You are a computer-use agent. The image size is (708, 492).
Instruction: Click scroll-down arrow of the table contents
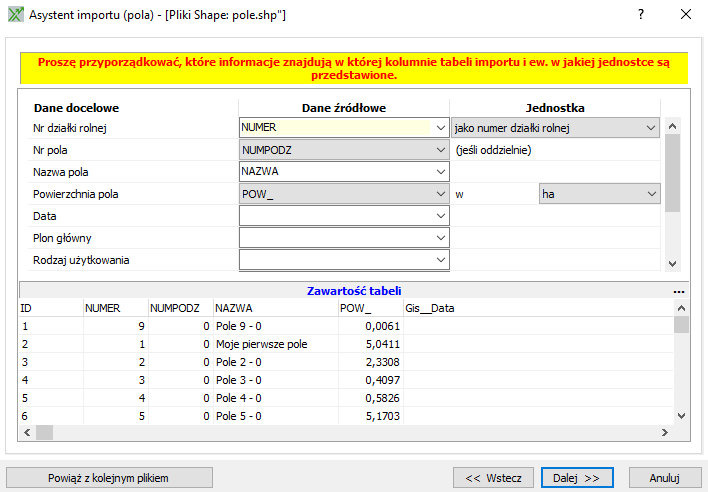pos(681,416)
